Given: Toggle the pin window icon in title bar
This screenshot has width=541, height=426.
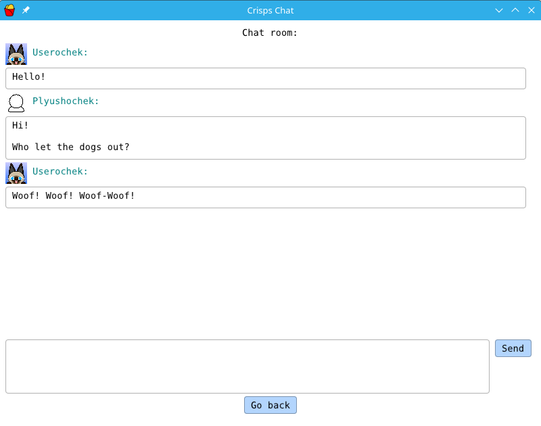Looking at the screenshot, I should [x=26, y=10].
